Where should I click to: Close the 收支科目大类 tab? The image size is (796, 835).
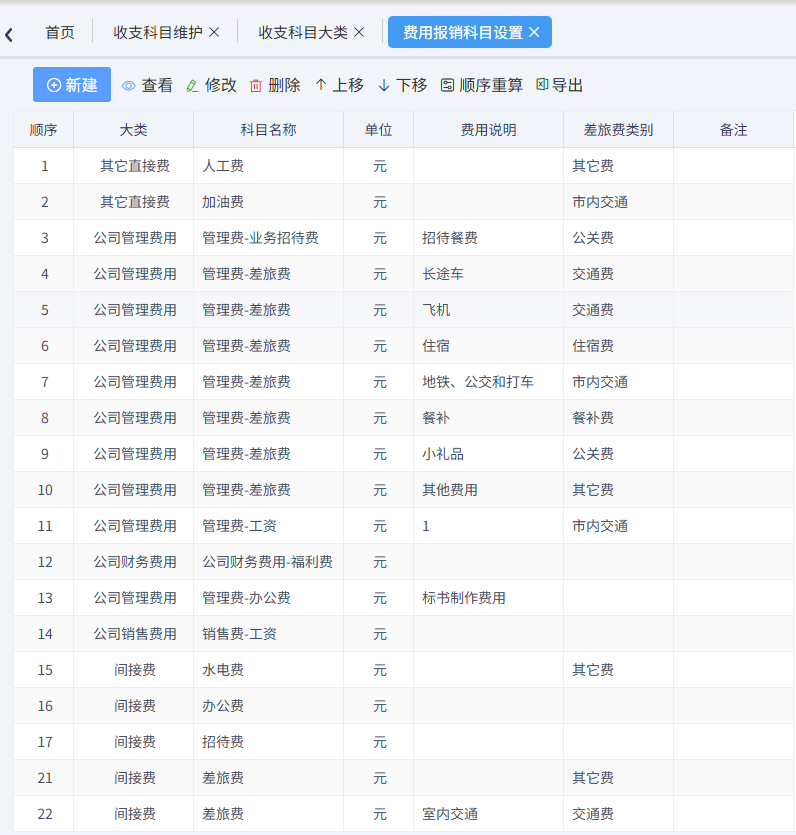coord(359,32)
